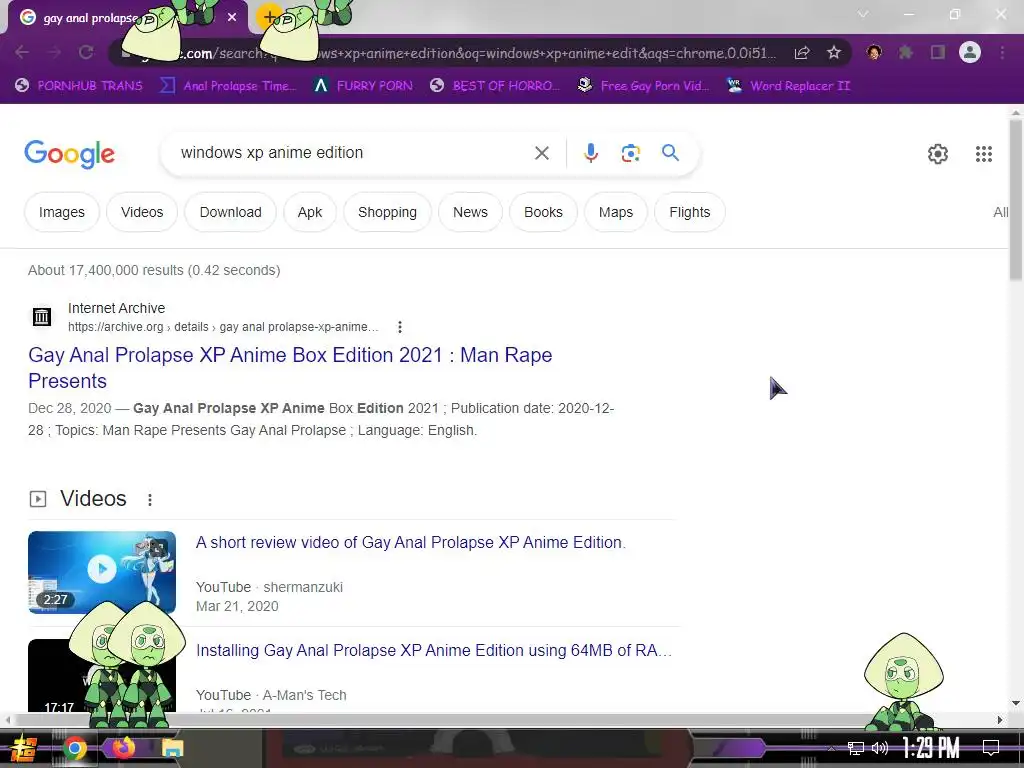The image size is (1024, 768).
Task: Click the network tray icon
Action: 856,748
